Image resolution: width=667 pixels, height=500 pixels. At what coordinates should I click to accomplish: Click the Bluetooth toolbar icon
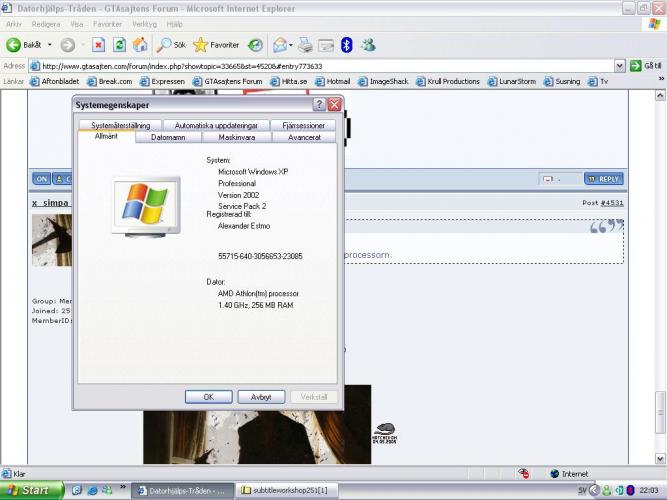(x=347, y=45)
